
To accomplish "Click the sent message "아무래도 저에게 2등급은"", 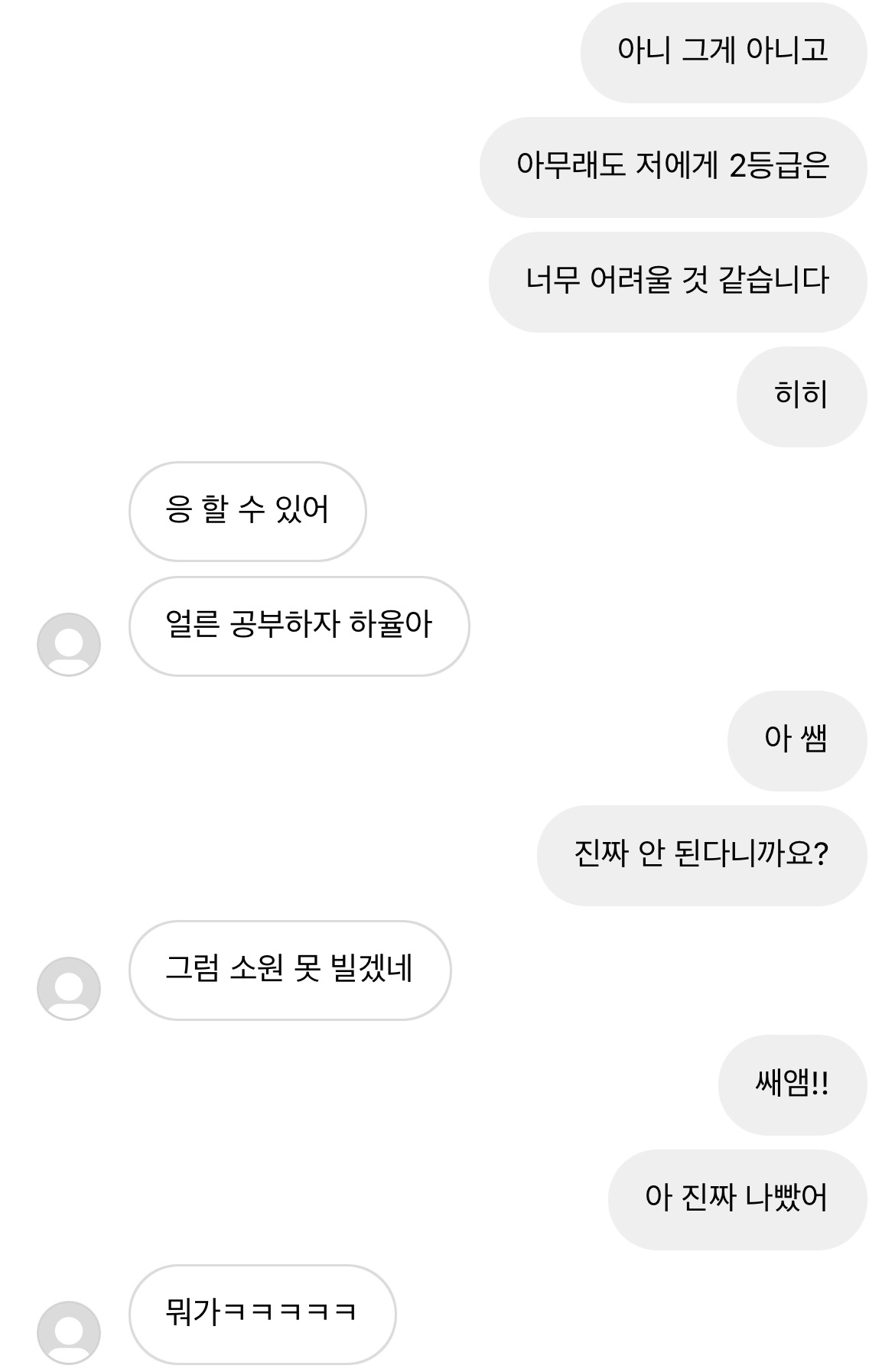I will click(x=672, y=167).
